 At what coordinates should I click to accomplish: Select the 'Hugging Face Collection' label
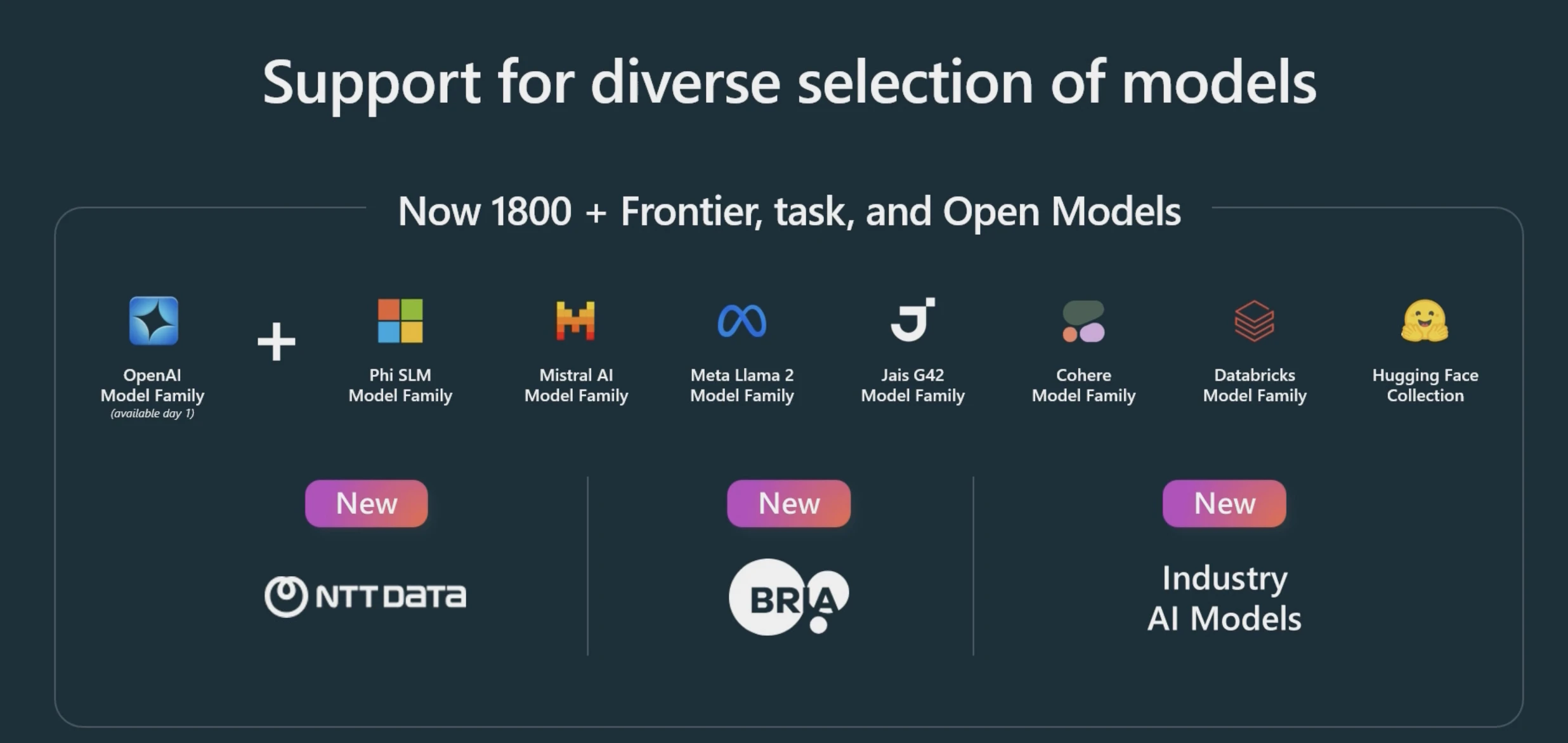pyautogui.click(x=1425, y=385)
